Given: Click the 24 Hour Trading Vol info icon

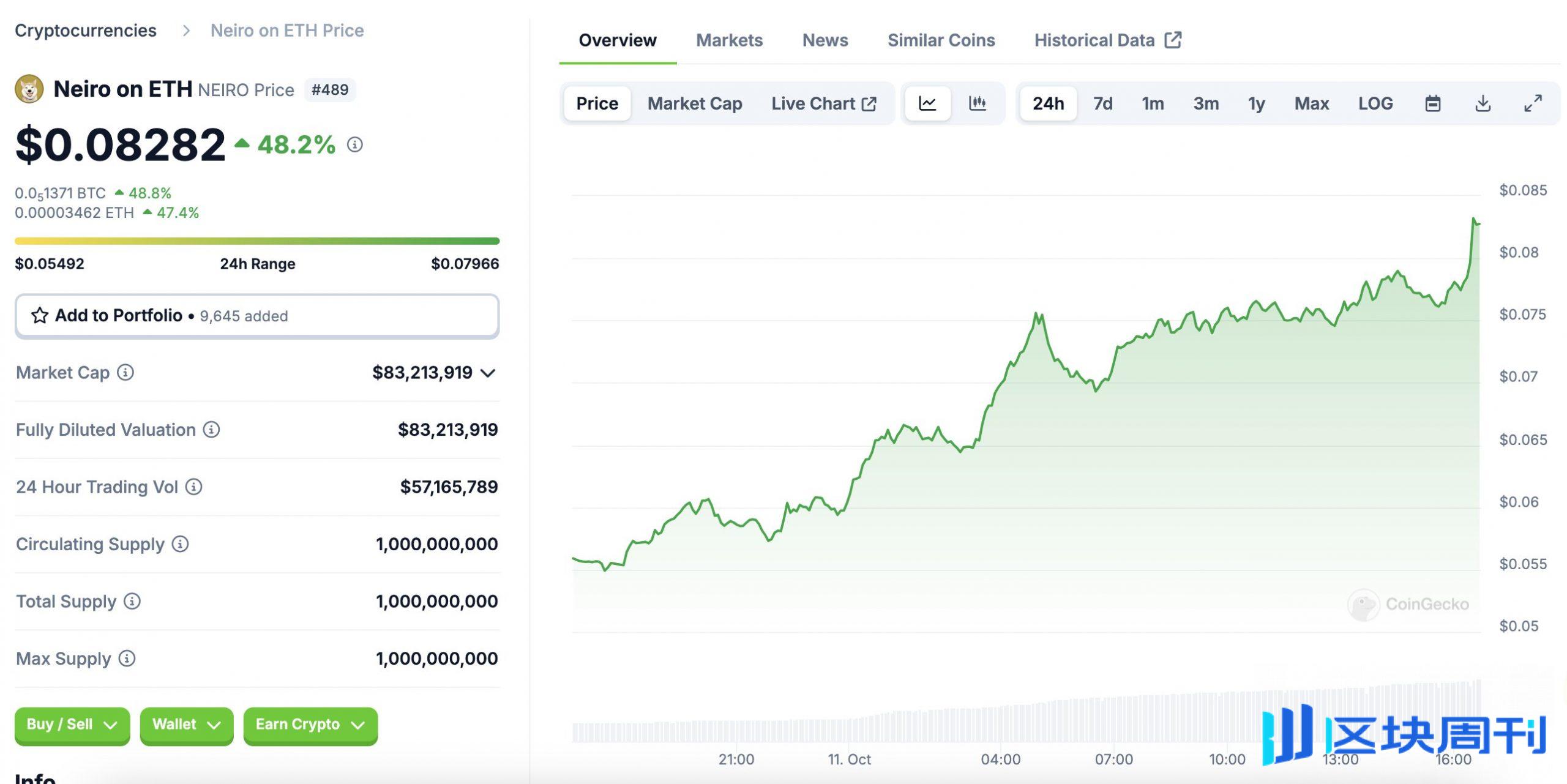Looking at the screenshot, I should 193,487.
